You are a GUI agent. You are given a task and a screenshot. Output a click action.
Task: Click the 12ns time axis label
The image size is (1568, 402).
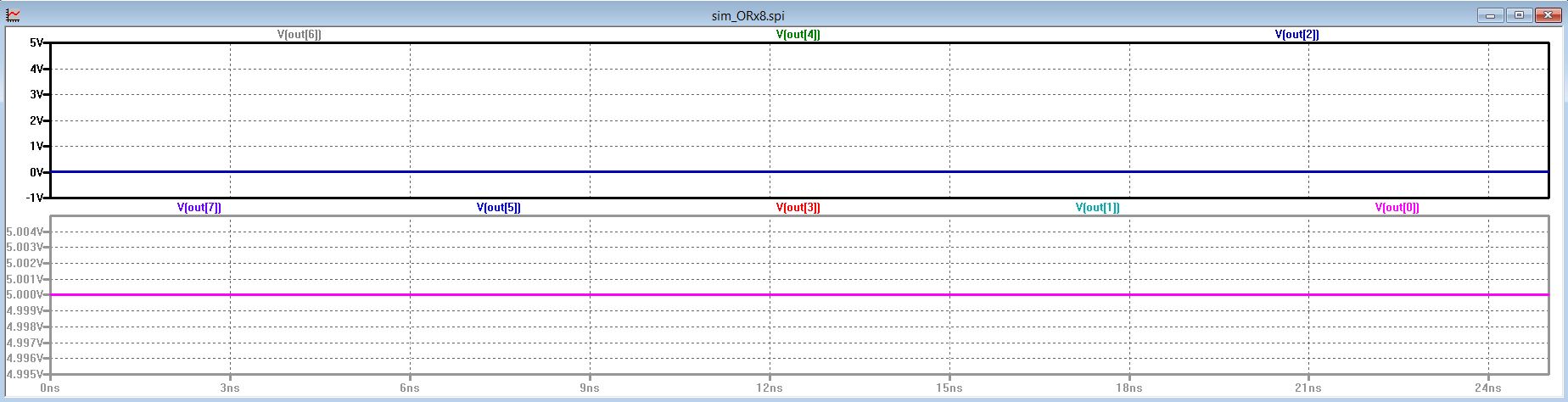tap(770, 388)
